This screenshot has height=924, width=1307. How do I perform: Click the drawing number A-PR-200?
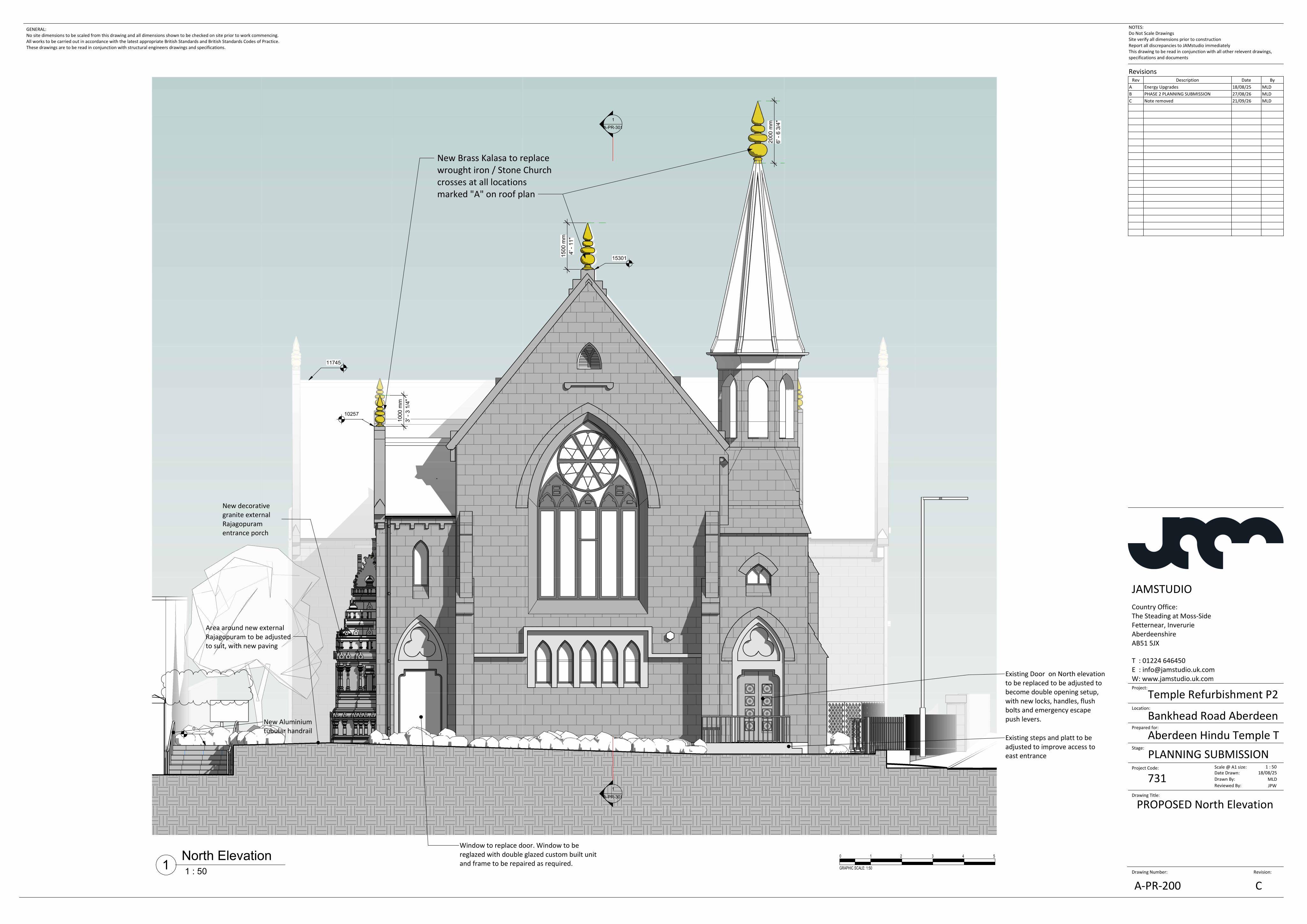[x=1157, y=886]
